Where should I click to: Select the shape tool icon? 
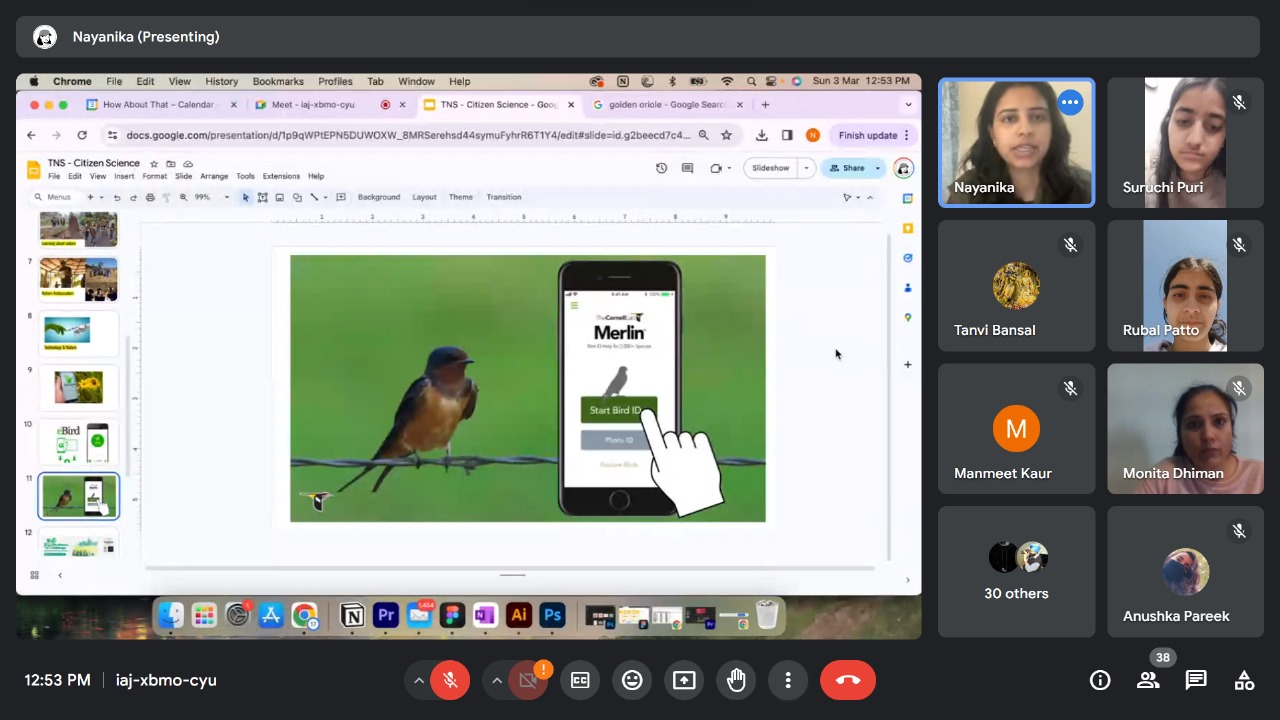tap(297, 197)
